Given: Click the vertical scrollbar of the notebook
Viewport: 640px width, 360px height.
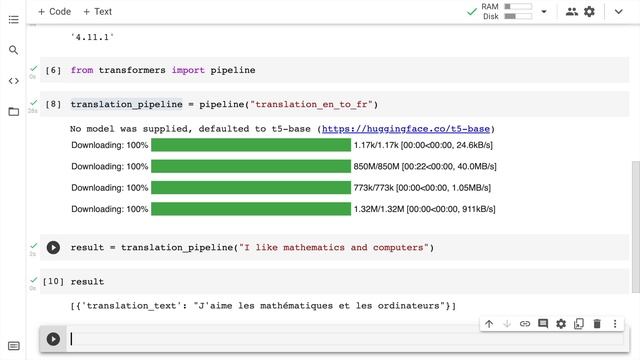Looking at the screenshot, I should click(636, 227).
